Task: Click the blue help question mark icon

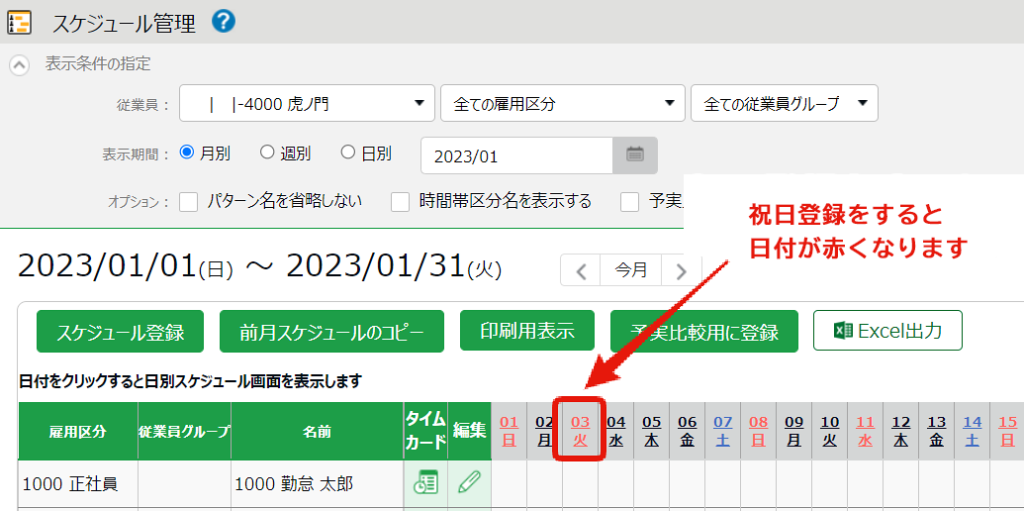Action: [224, 21]
